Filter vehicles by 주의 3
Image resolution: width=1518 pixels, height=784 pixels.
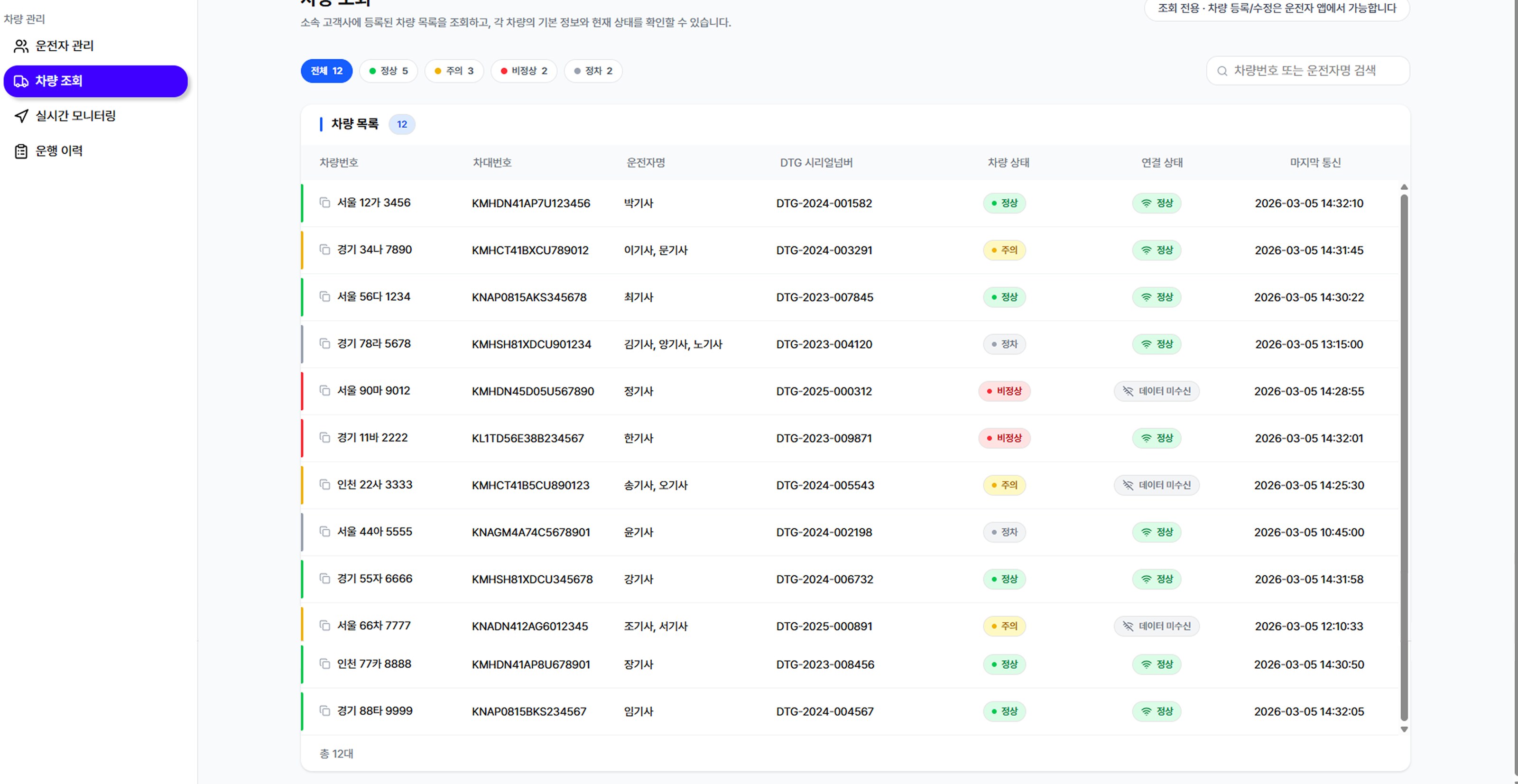(454, 71)
